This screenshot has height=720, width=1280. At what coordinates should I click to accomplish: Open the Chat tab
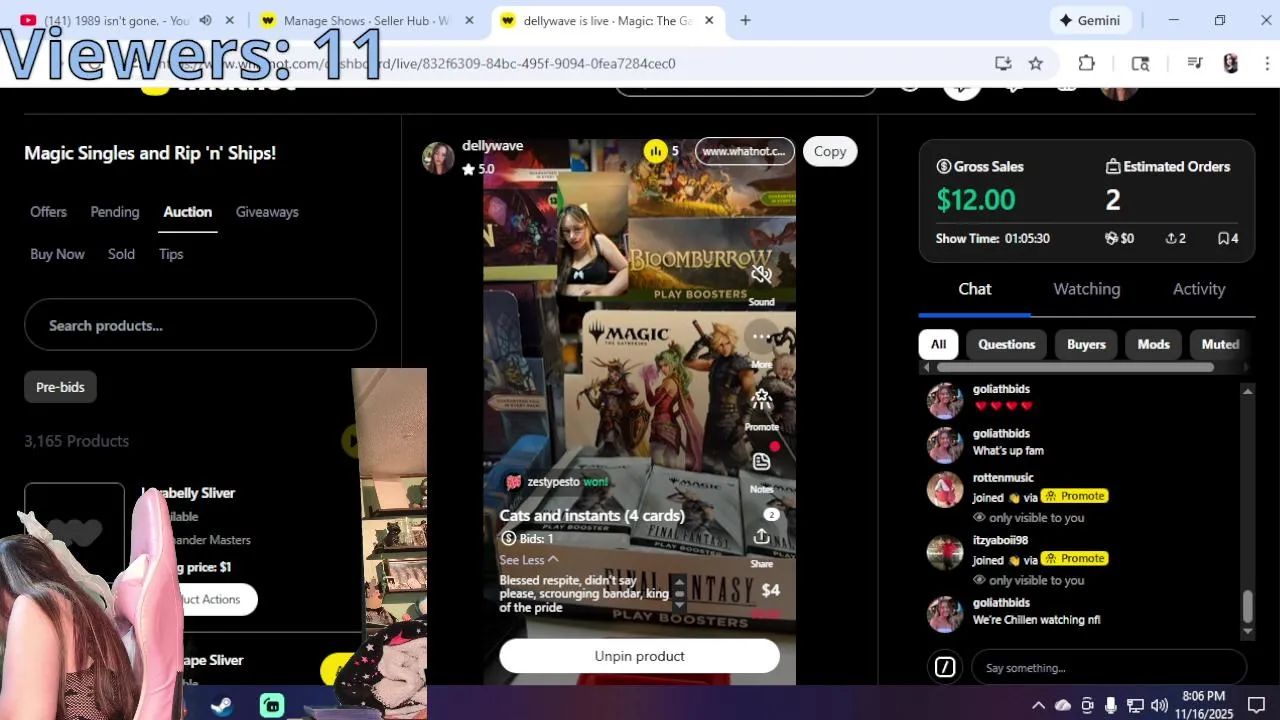click(x=975, y=289)
